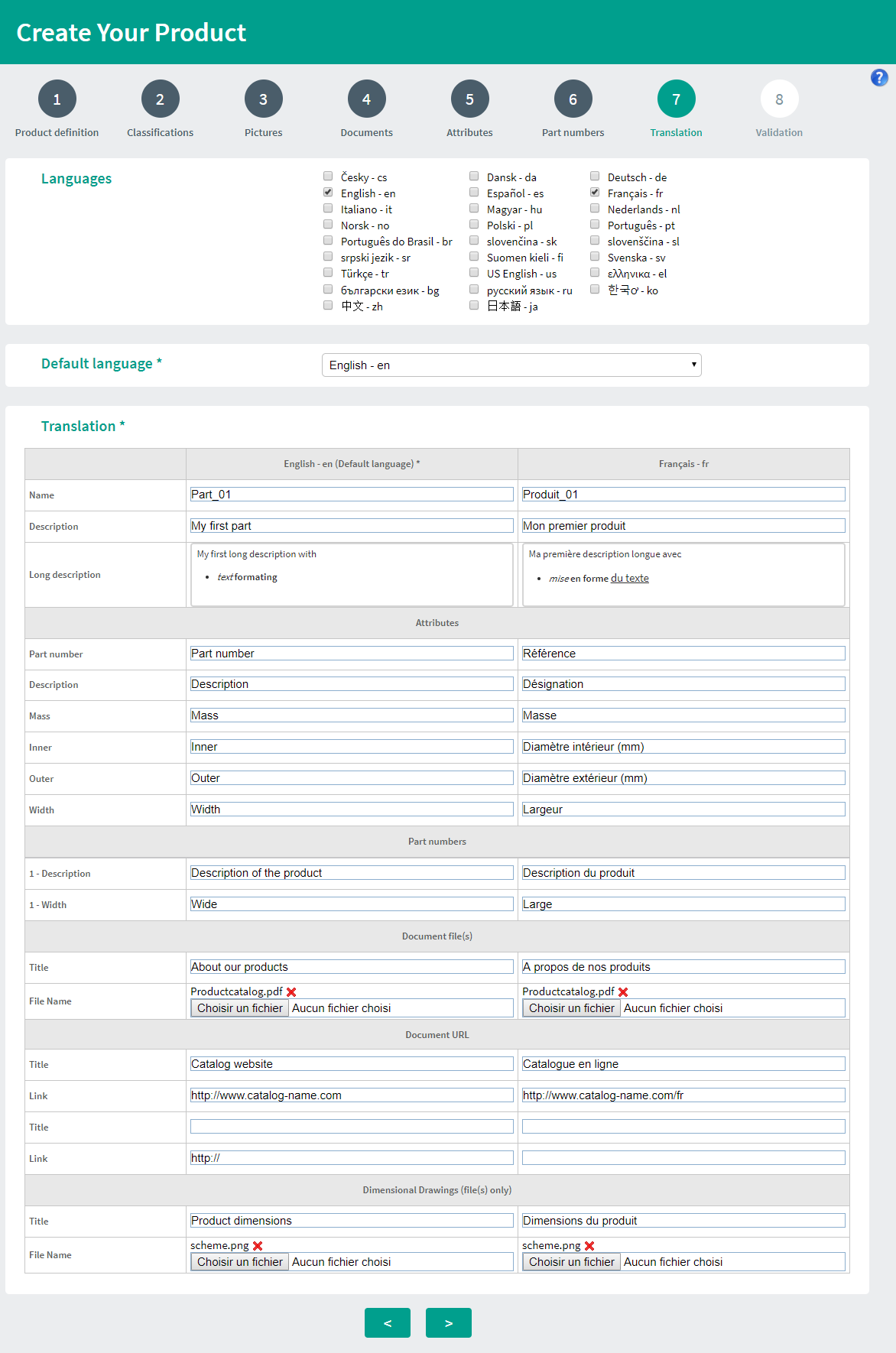The width and height of the screenshot is (896, 1353).
Task: Tick the Español - es checkbox
Action: (474, 193)
